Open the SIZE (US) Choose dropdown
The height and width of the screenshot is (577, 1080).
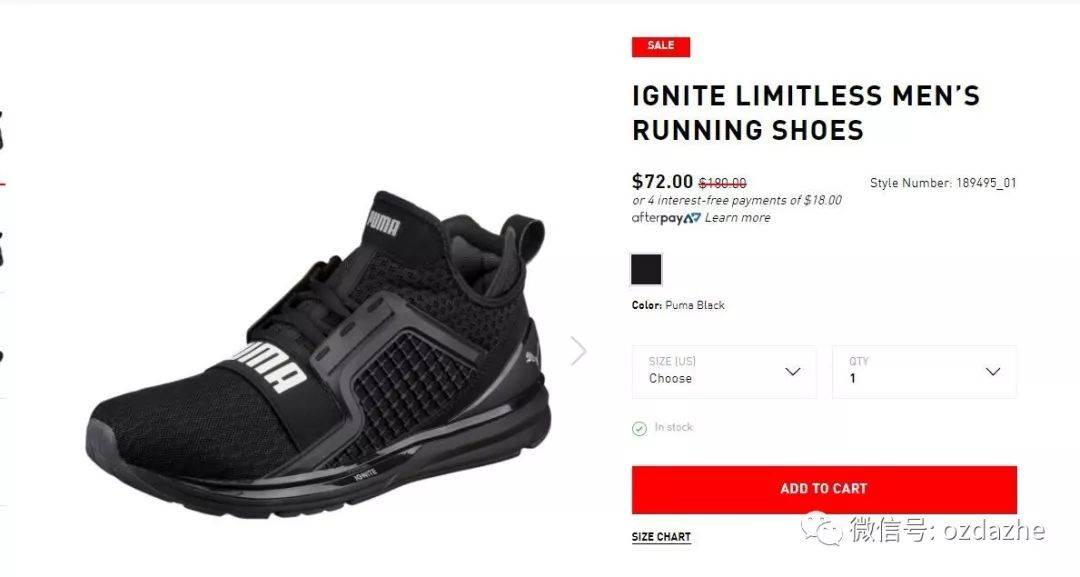724,372
